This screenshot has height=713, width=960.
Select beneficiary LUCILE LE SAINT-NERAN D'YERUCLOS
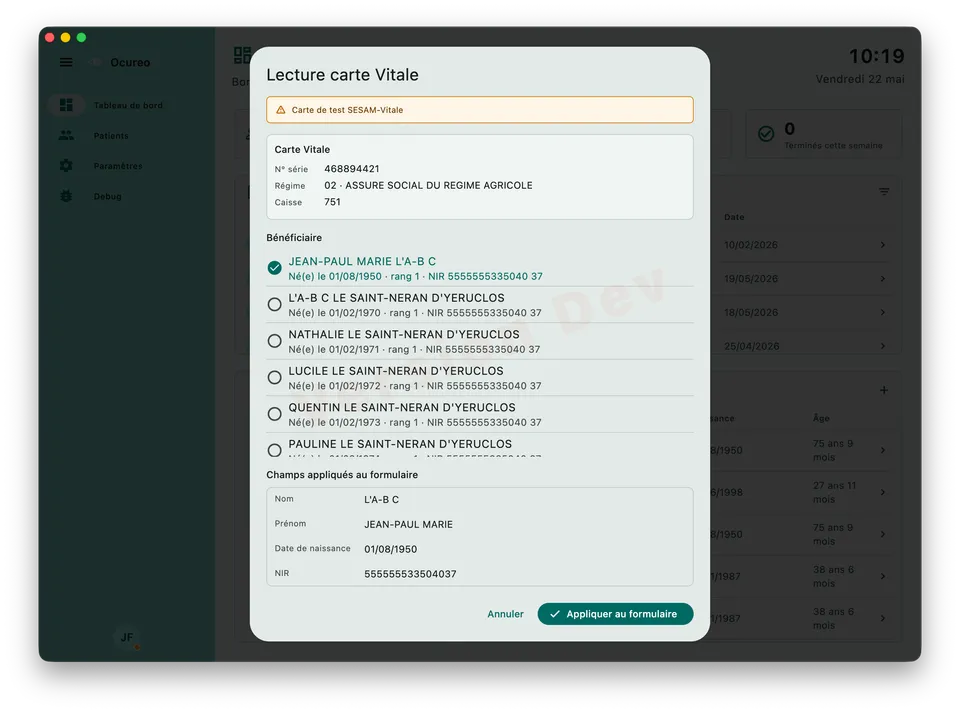click(480, 378)
